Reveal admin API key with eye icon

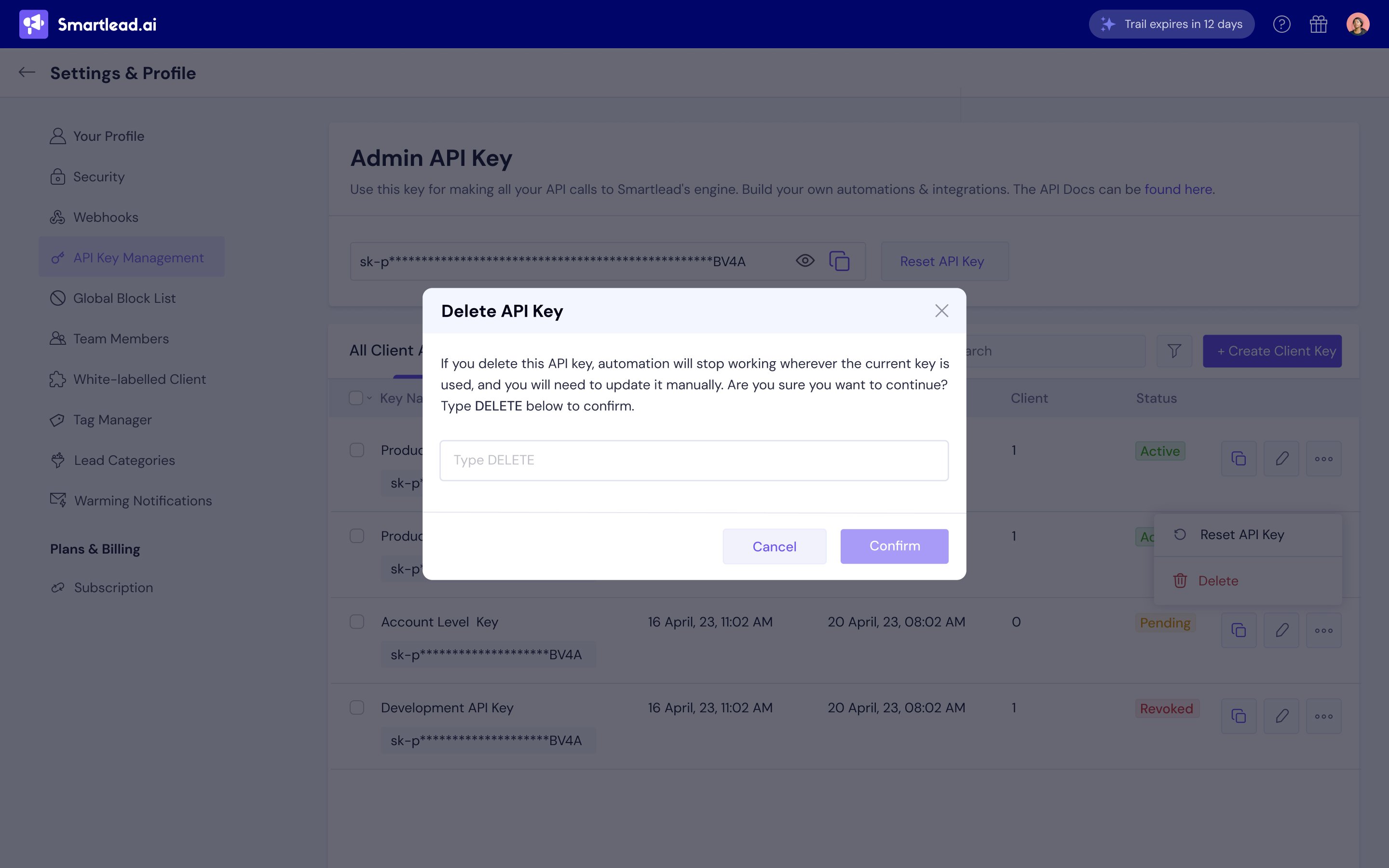click(804, 261)
